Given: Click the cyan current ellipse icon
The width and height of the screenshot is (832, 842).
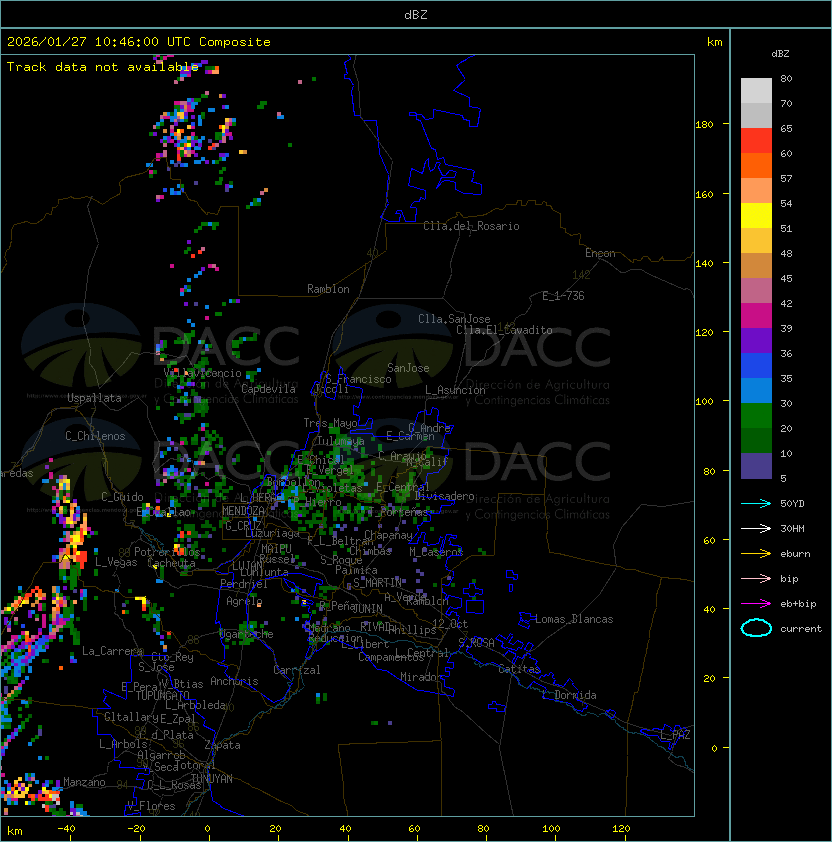Looking at the screenshot, I should [x=756, y=628].
